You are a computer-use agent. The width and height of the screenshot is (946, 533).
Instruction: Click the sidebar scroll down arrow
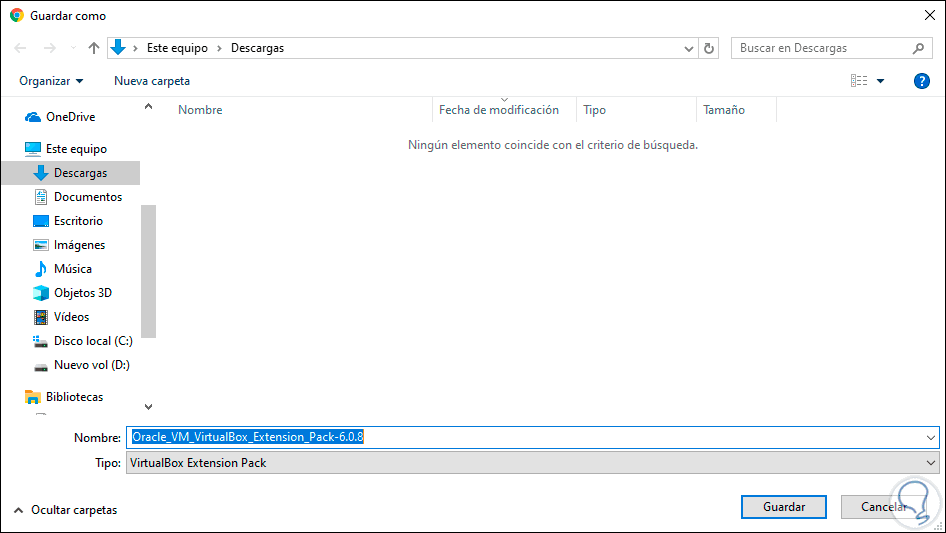(148, 407)
